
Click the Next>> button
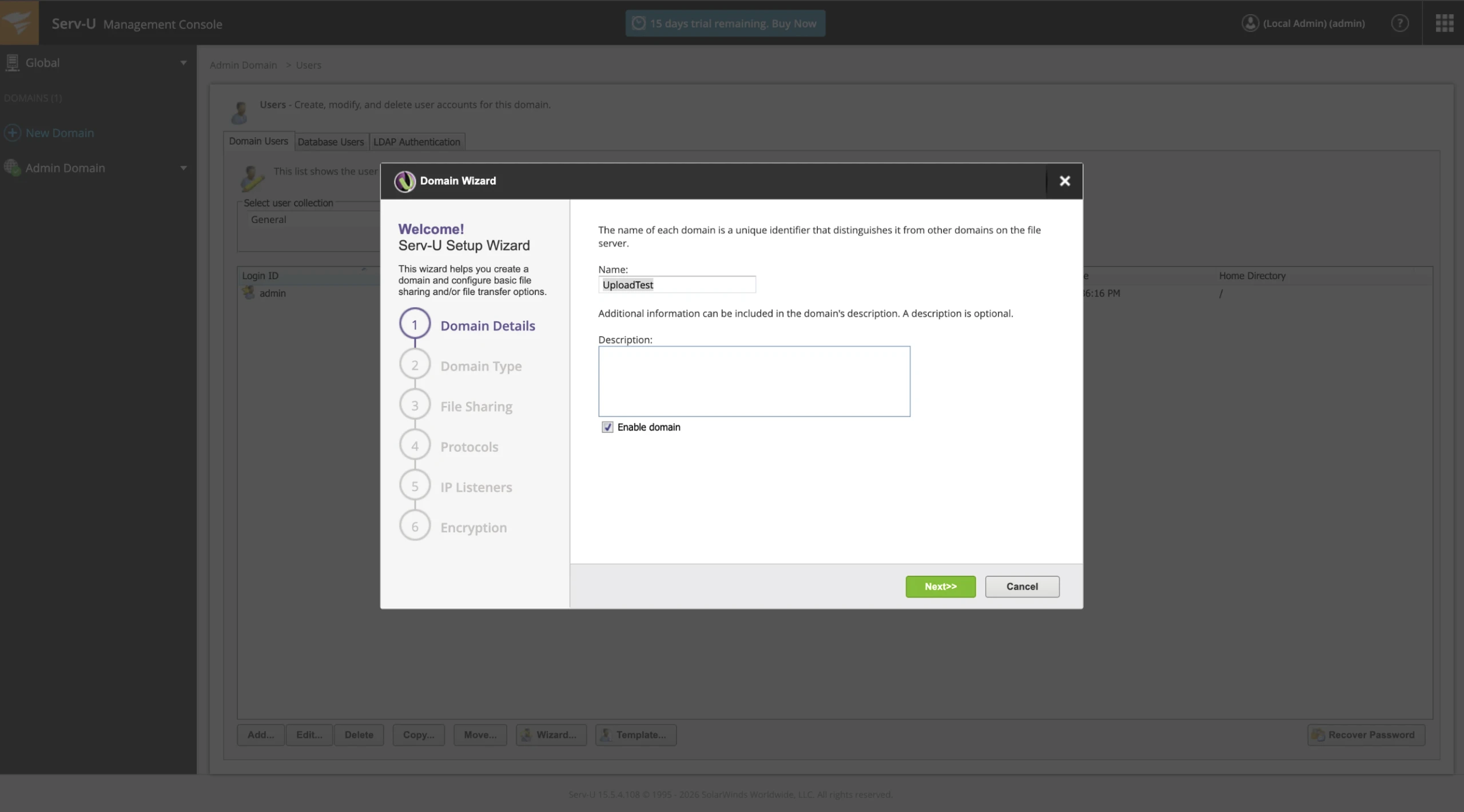940,586
